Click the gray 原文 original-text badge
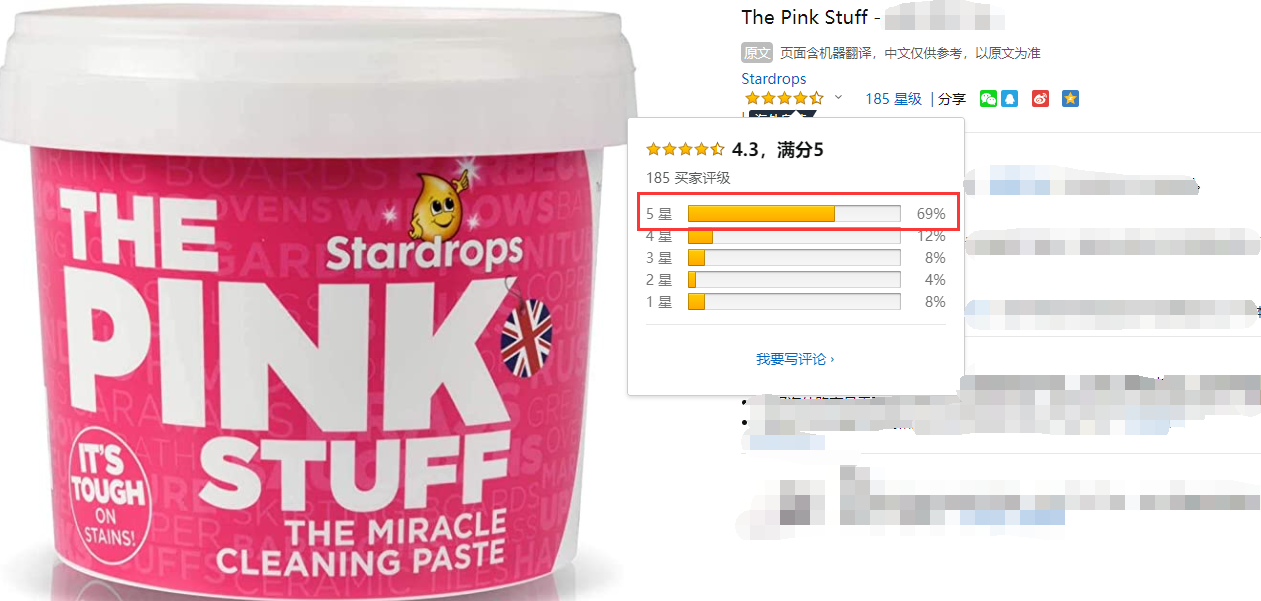 (757, 53)
